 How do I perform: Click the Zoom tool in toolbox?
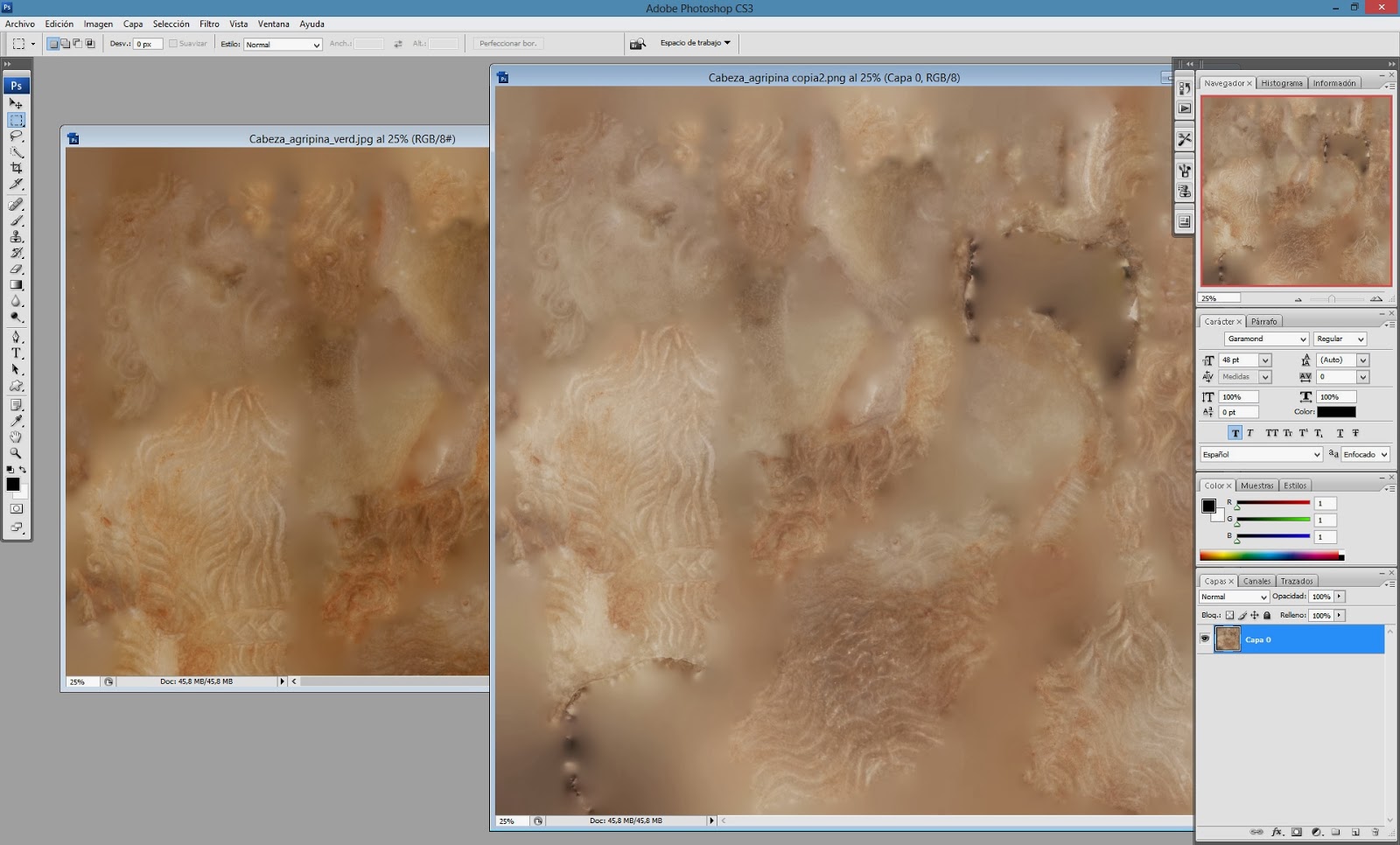(16, 453)
